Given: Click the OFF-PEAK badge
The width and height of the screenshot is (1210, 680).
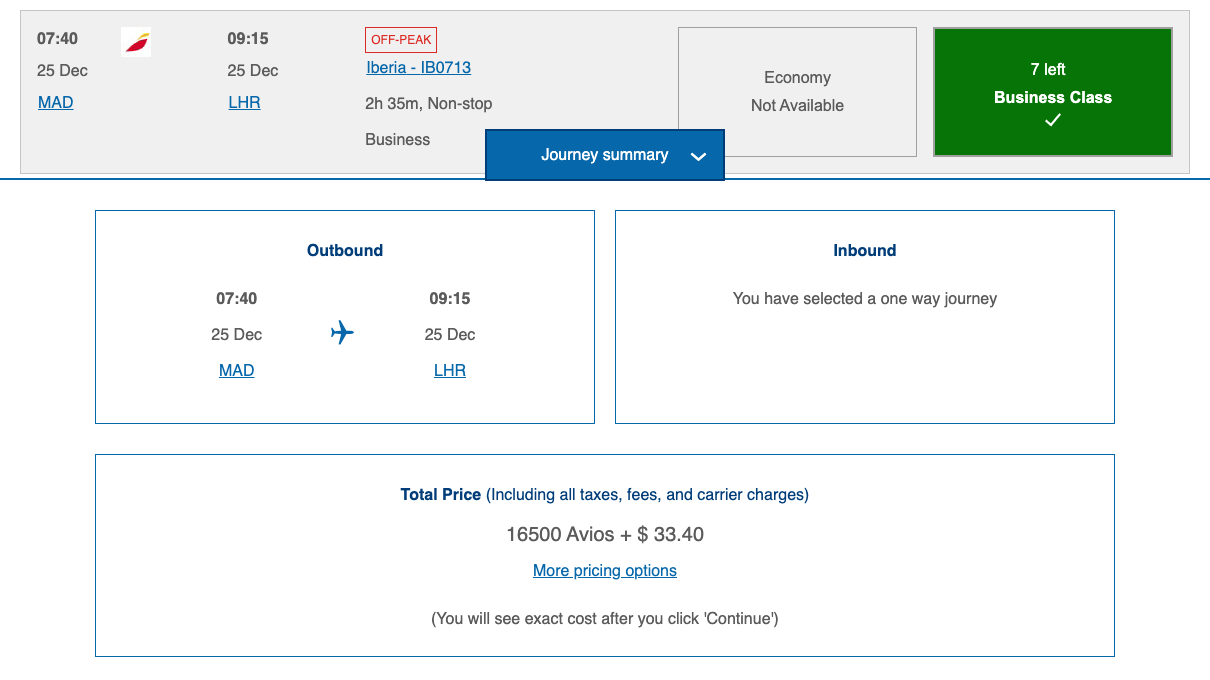Looking at the screenshot, I should [x=400, y=40].
